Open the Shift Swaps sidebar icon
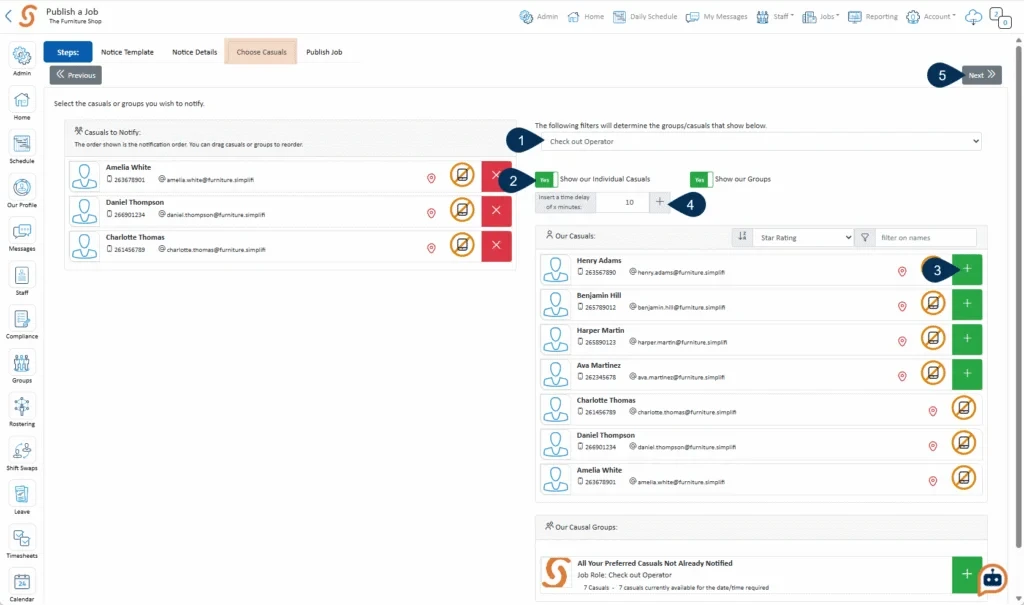Viewport: 1024px width, 605px height. tap(22, 454)
